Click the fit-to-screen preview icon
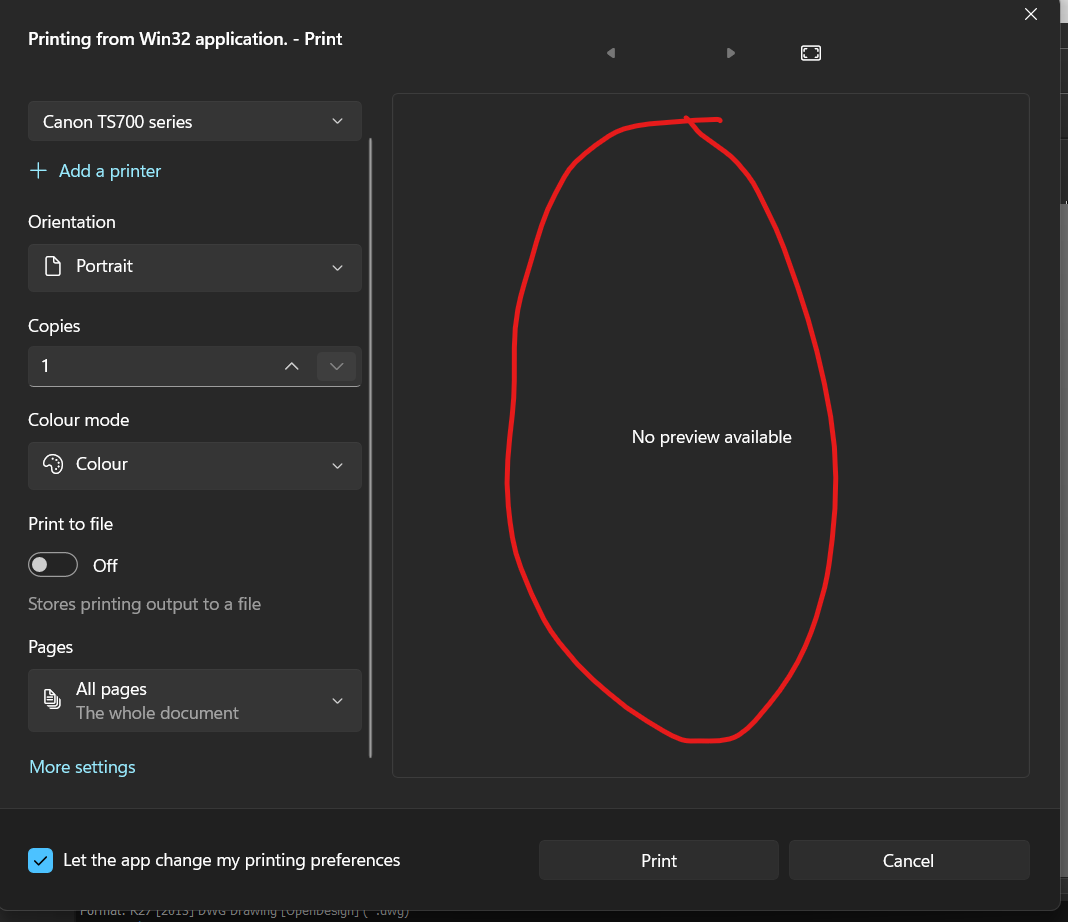The width and height of the screenshot is (1068, 922). 811,53
